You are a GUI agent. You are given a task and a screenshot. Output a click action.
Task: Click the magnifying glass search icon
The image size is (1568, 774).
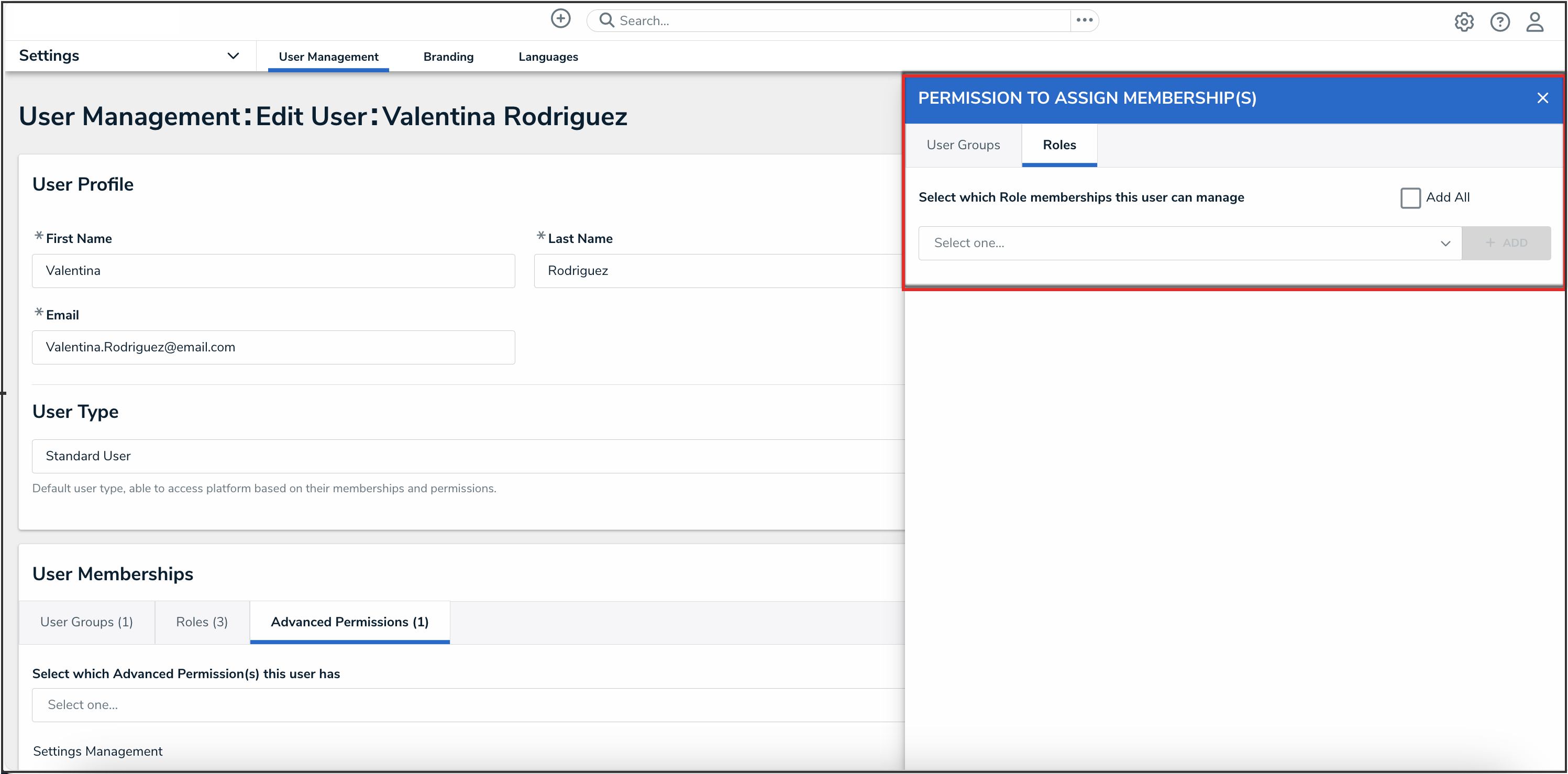click(x=606, y=20)
